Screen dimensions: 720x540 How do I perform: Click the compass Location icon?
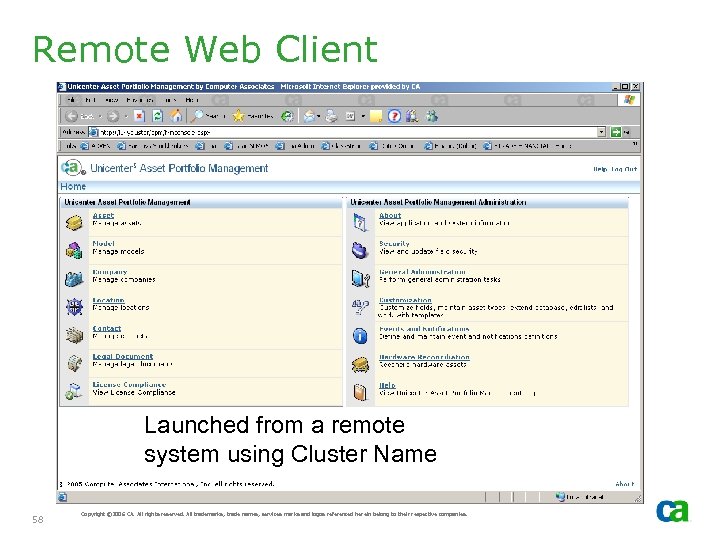pyautogui.click(x=74, y=307)
